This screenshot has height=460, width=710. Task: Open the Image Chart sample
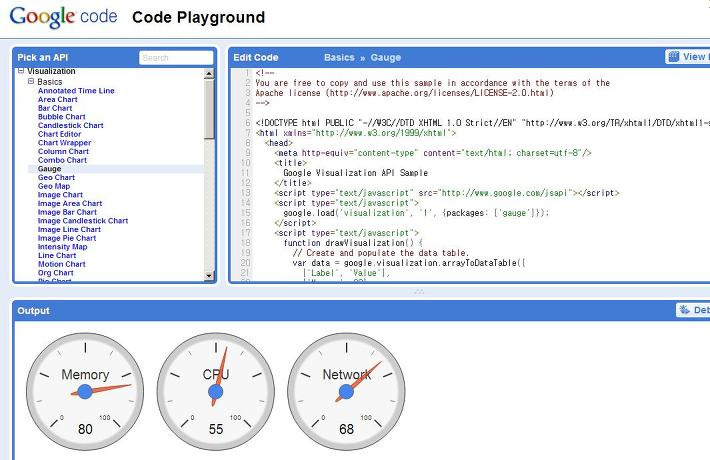60,195
